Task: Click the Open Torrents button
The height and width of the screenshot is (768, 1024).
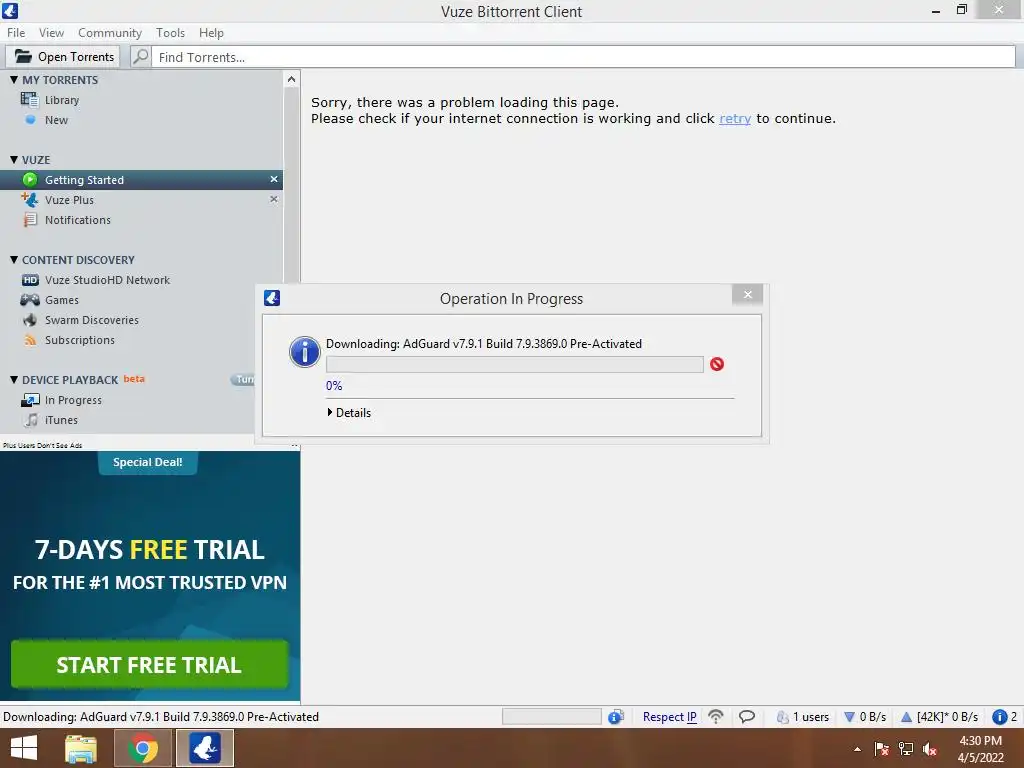Action: tap(63, 57)
